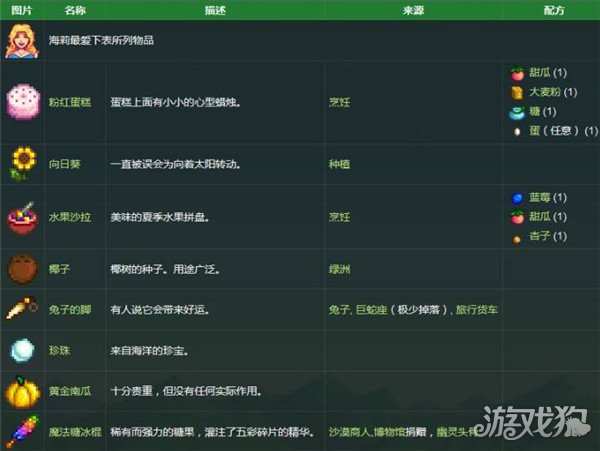Click 大麦粉 (1) ingredient link
Image resolution: width=600 pixels, height=451 pixels.
[553, 92]
